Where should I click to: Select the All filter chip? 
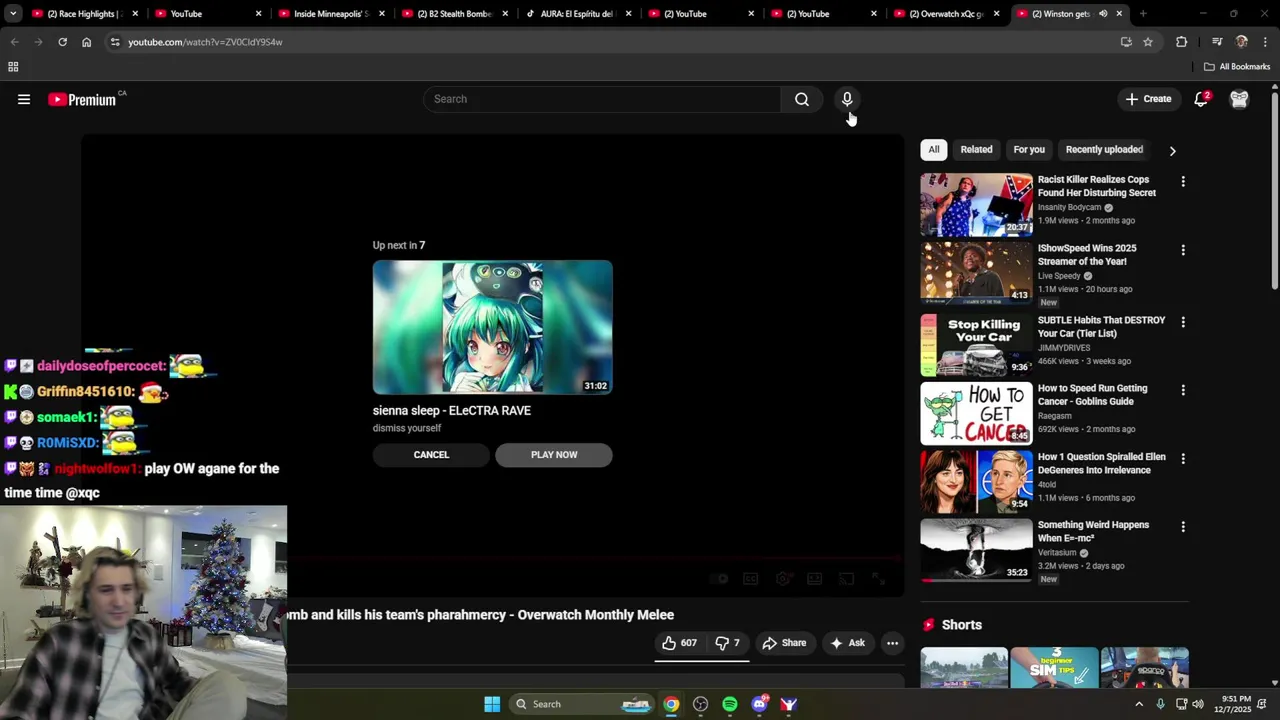click(933, 150)
